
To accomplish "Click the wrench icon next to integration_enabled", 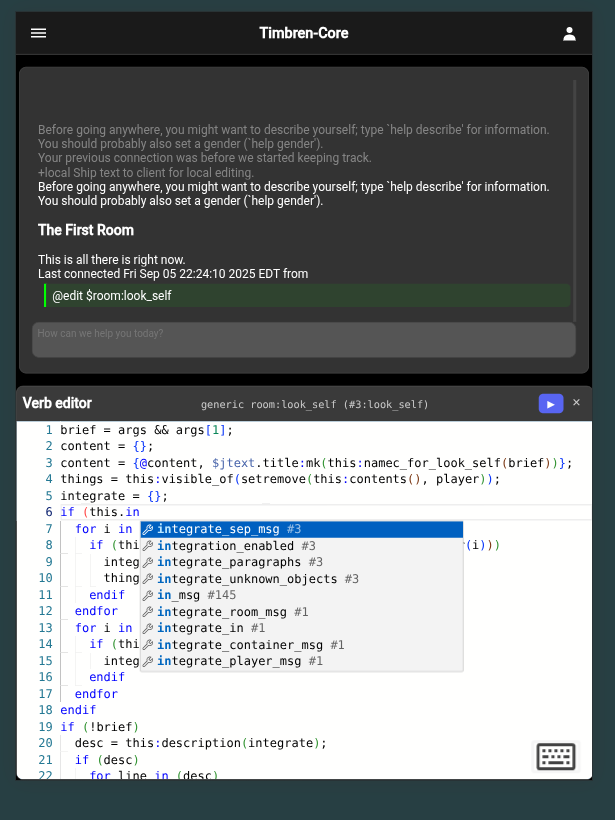I will pyautogui.click(x=149, y=545).
